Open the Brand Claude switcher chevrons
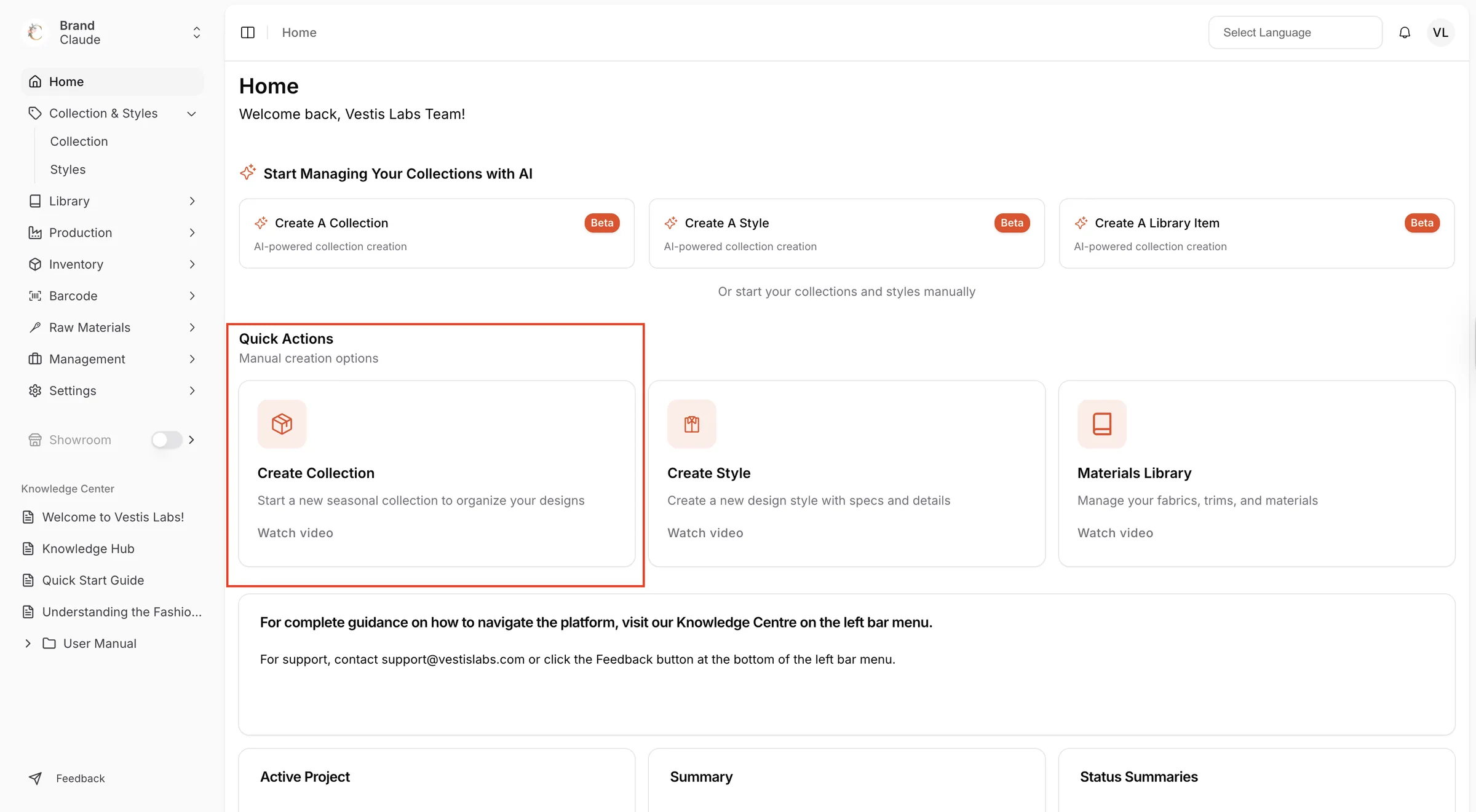 click(x=197, y=32)
